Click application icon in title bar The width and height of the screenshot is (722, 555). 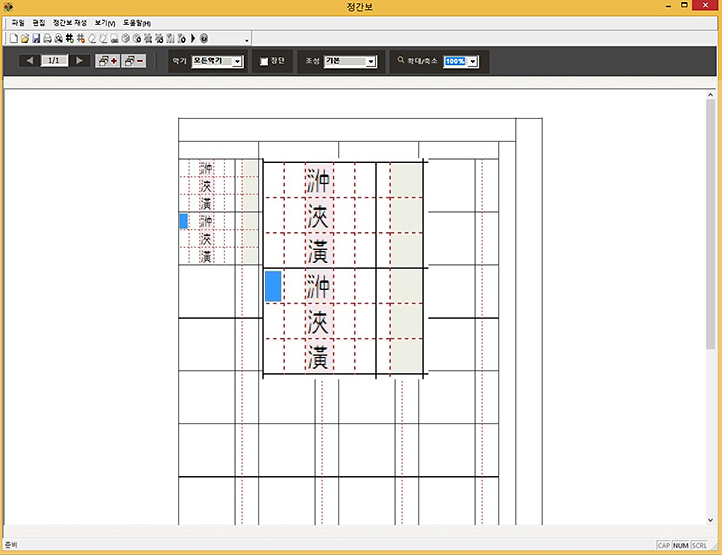pyautogui.click(x=8, y=6)
